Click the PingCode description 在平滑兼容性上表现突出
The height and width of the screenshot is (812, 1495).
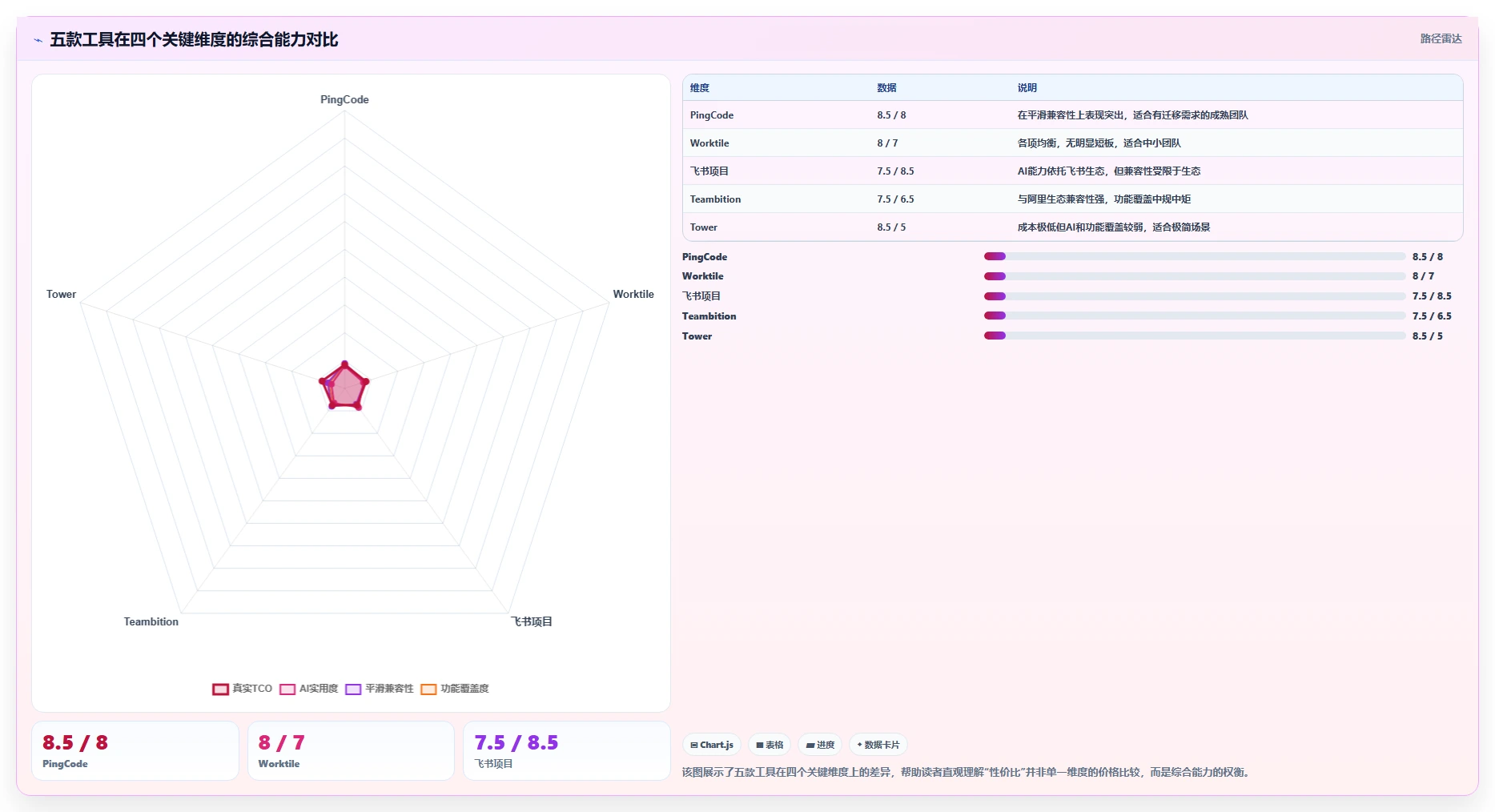[x=1132, y=115]
